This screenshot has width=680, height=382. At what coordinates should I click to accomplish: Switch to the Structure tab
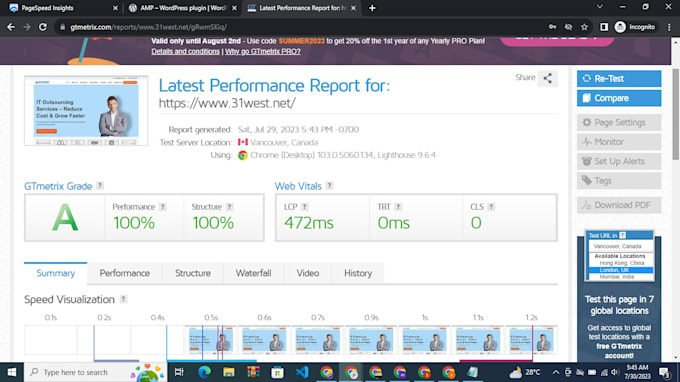[193, 273]
